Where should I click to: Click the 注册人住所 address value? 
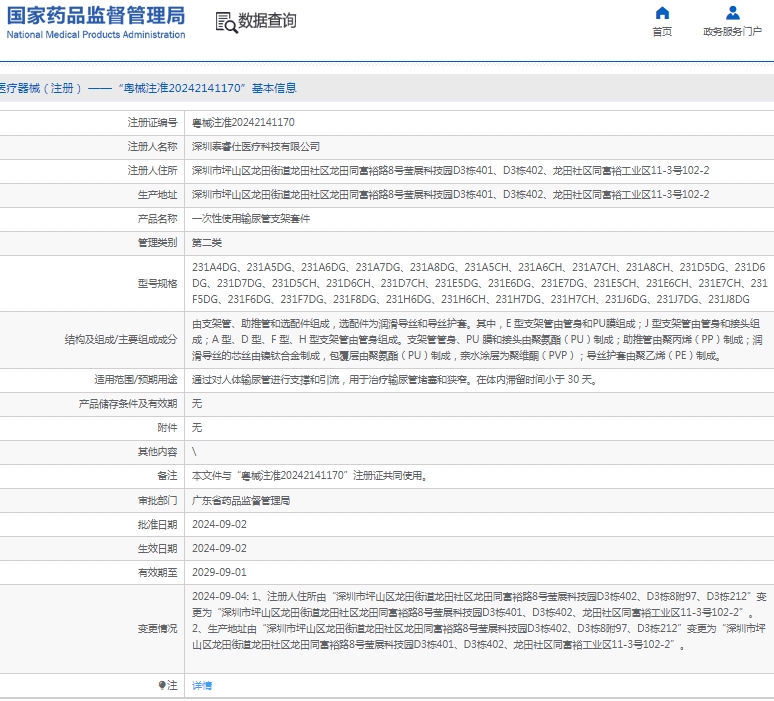pyautogui.click(x=451, y=171)
